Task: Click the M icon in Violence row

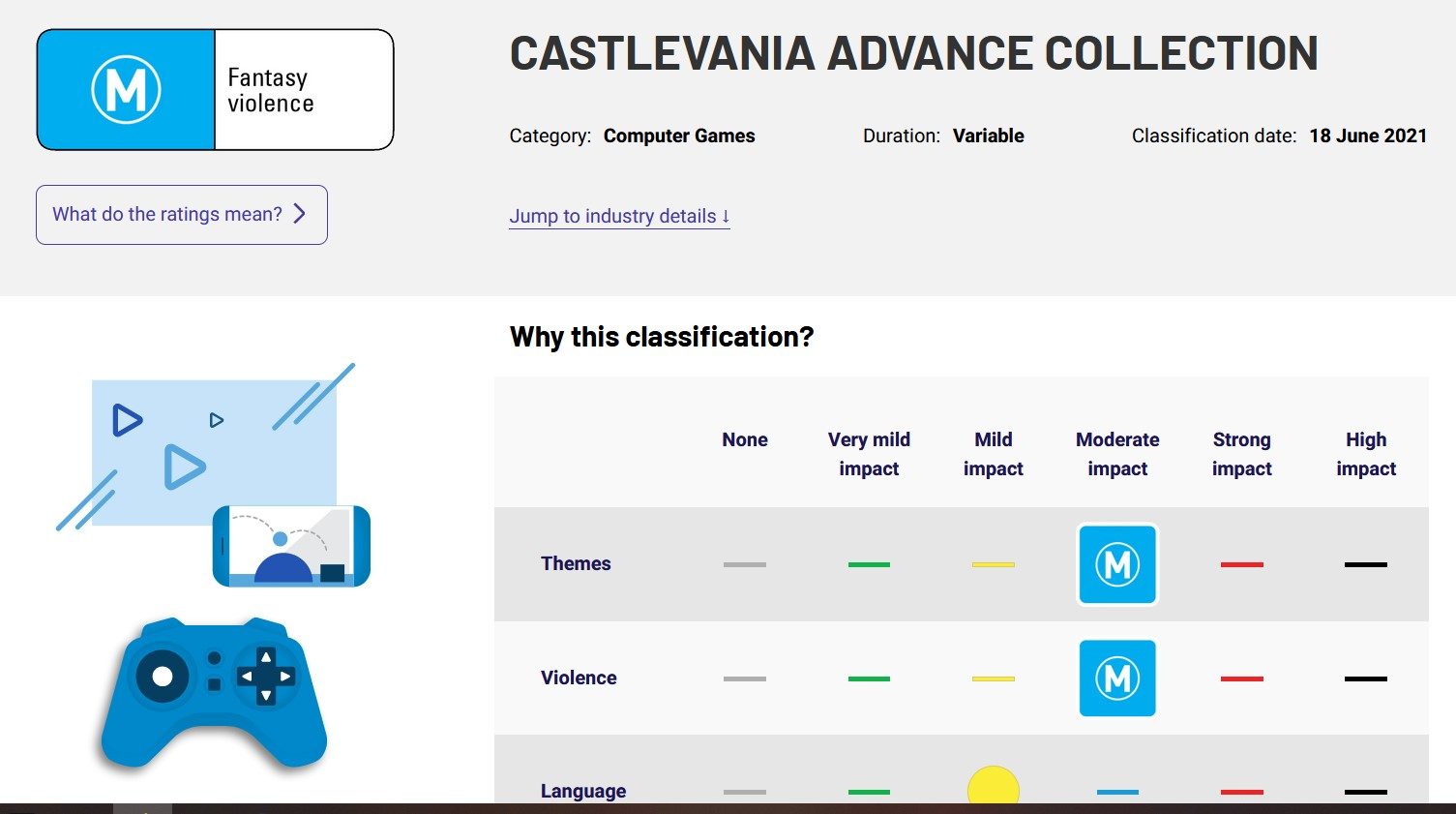Action: click(1117, 678)
